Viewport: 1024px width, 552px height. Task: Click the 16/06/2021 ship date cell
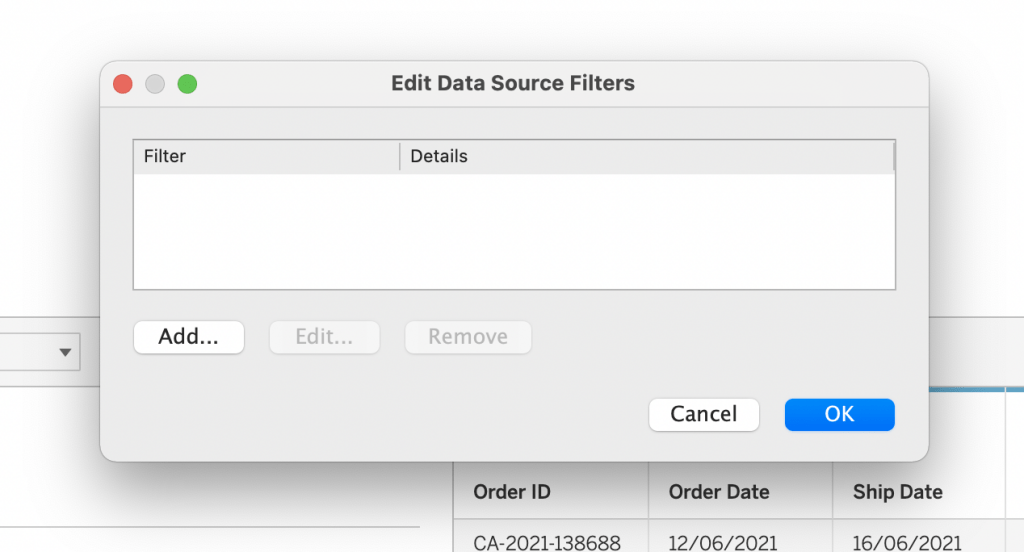[x=907, y=542]
